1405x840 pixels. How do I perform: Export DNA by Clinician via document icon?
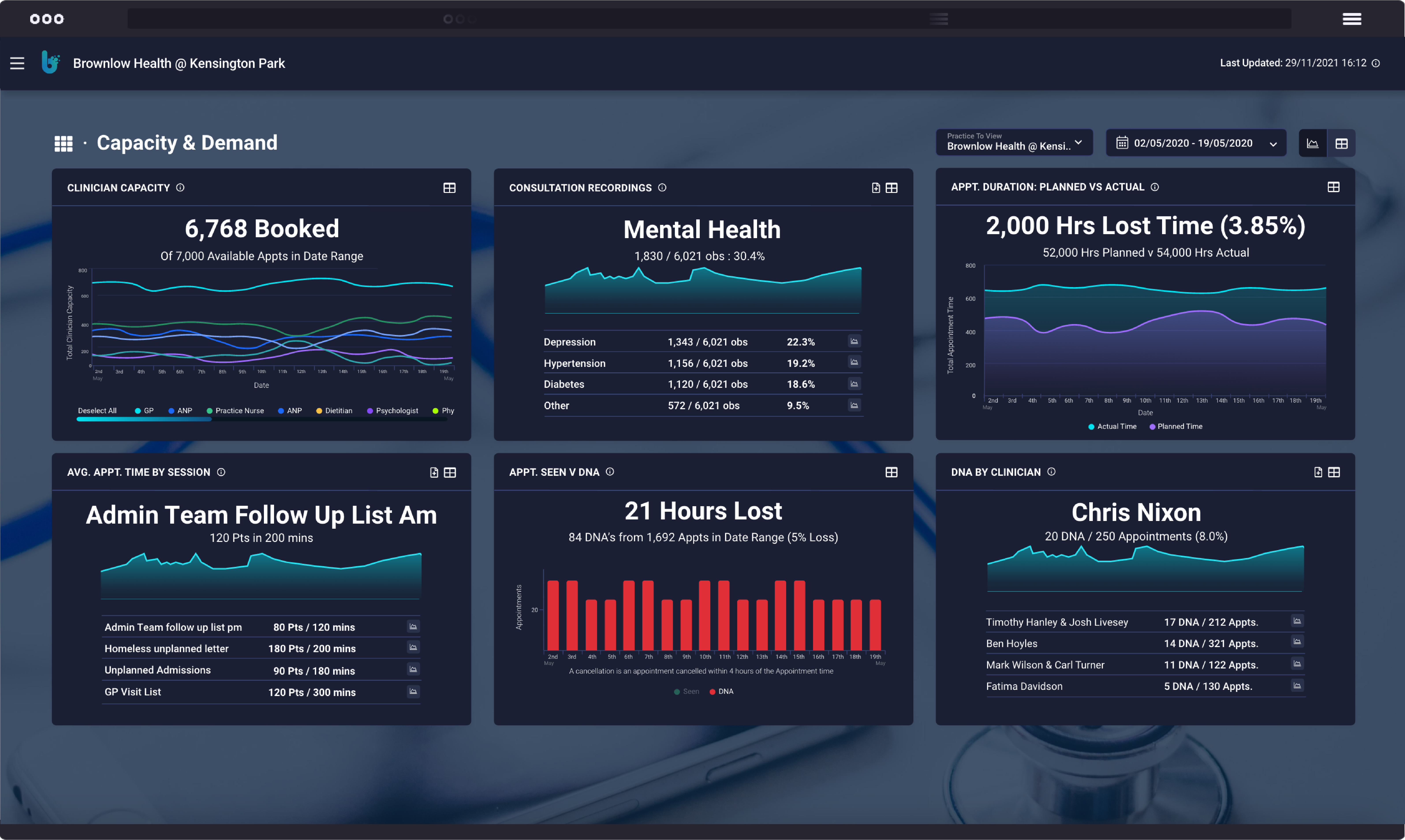1318,472
